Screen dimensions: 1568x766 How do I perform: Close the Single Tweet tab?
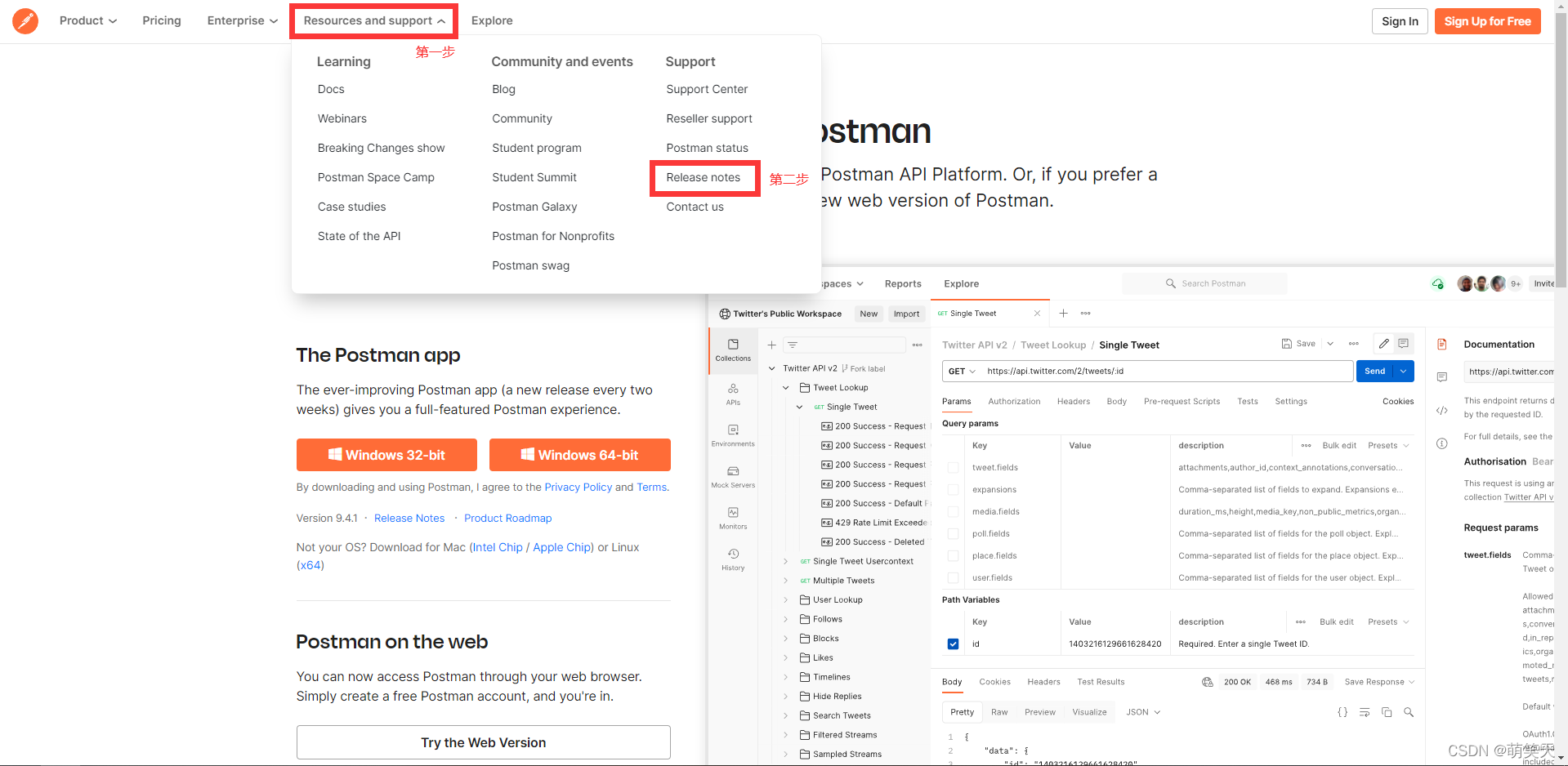point(1037,314)
